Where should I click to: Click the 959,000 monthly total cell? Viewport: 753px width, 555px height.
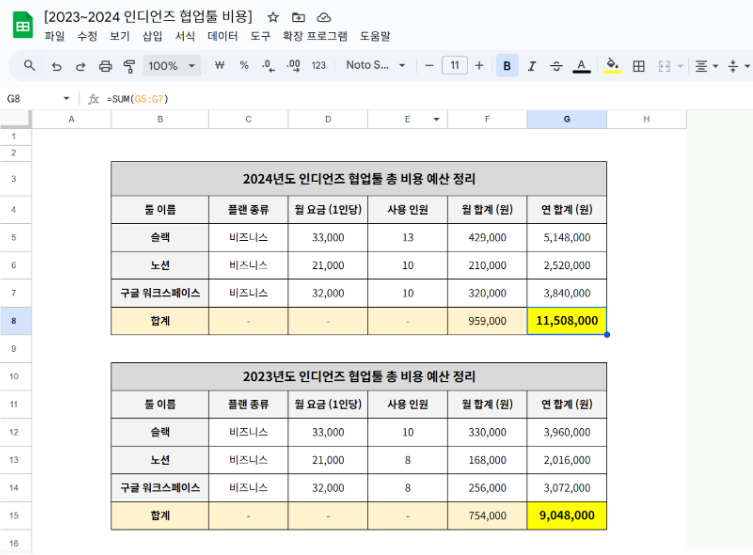click(487, 321)
